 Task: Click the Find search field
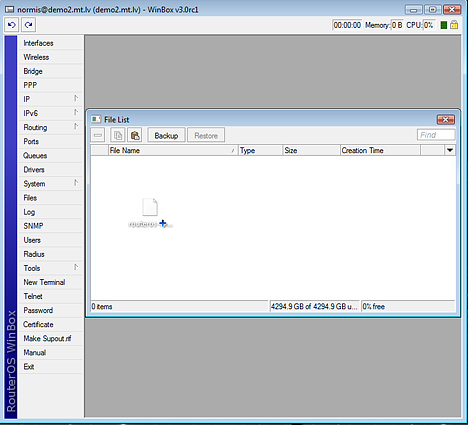point(436,135)
